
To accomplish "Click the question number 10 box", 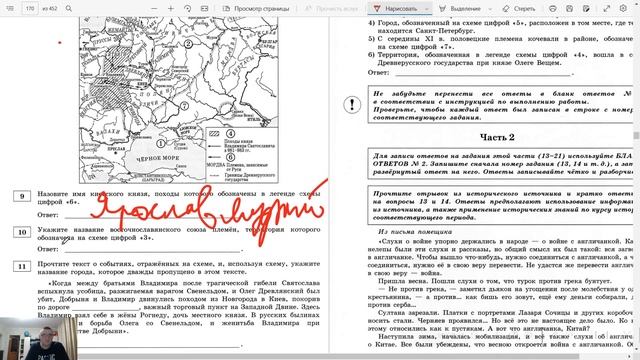I will [x=22, y=232].
